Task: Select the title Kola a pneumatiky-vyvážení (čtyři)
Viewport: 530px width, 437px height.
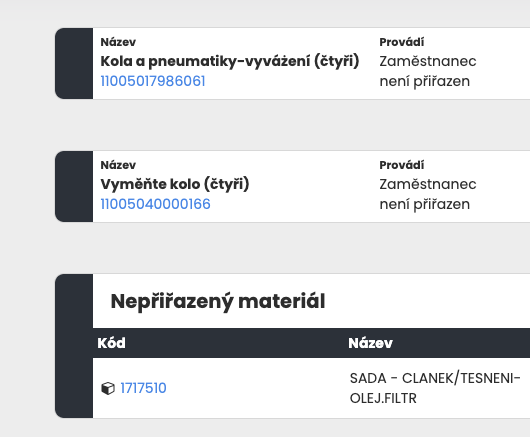Action: point(230,62)
